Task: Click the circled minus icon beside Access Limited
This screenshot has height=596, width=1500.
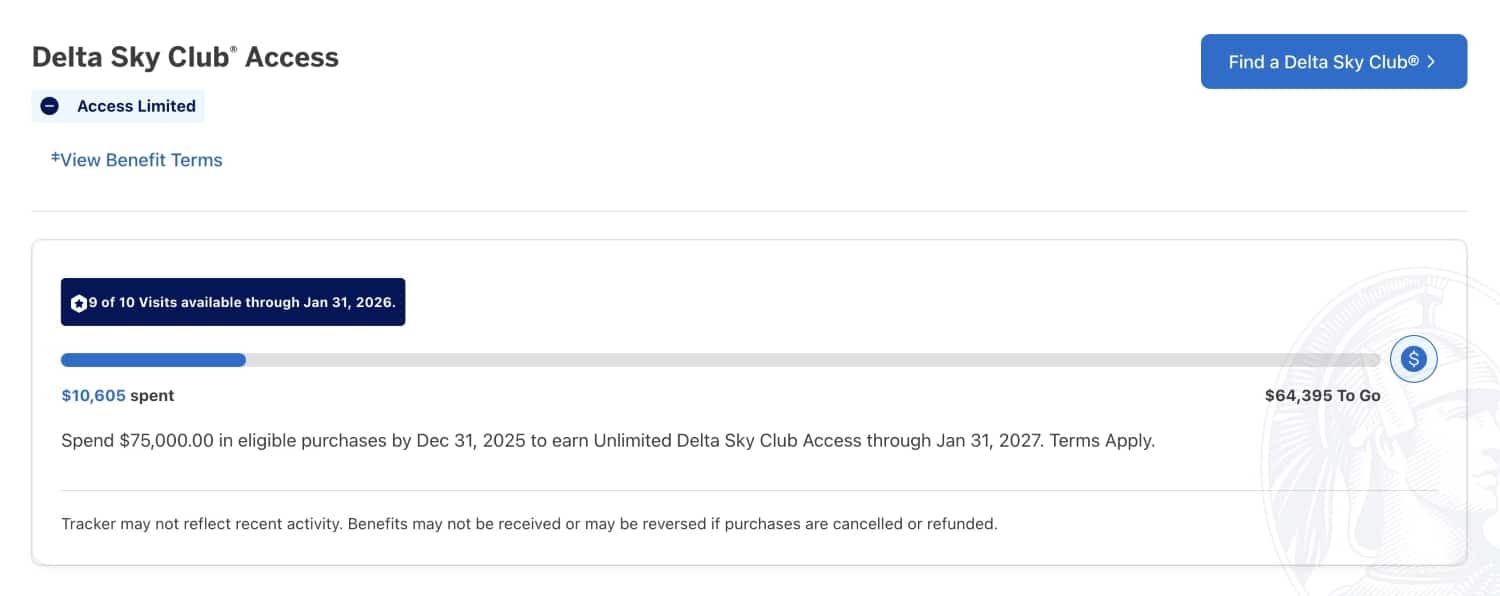Action: (x=49, y=105)
